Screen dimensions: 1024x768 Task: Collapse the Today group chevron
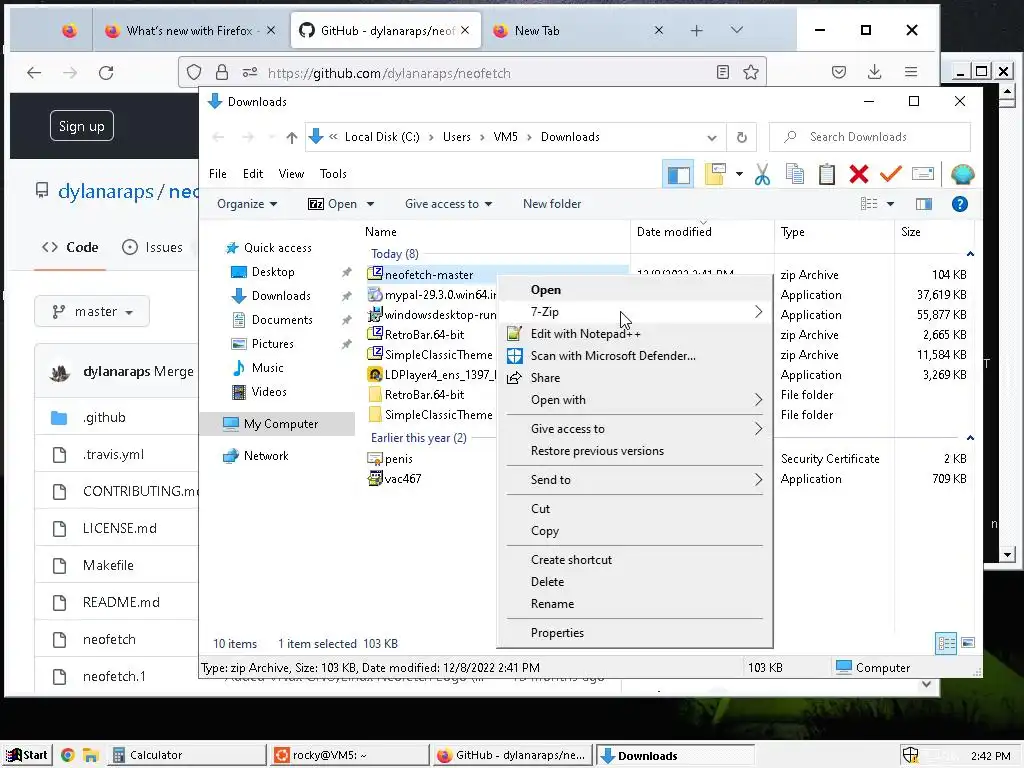pos(970,254)
